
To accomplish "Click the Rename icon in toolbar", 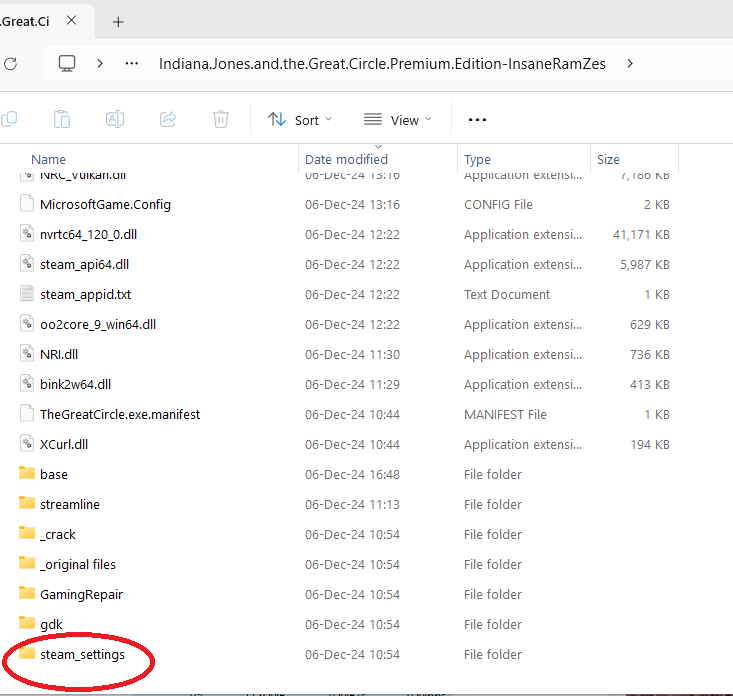I will (115, 120).
